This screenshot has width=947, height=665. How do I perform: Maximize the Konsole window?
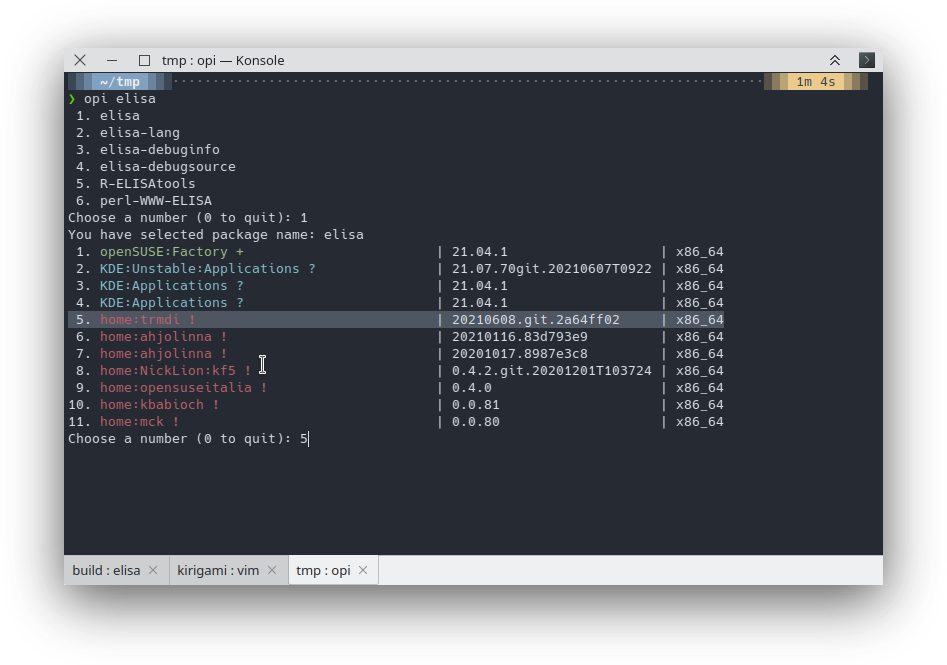click(x=144, y=60)
